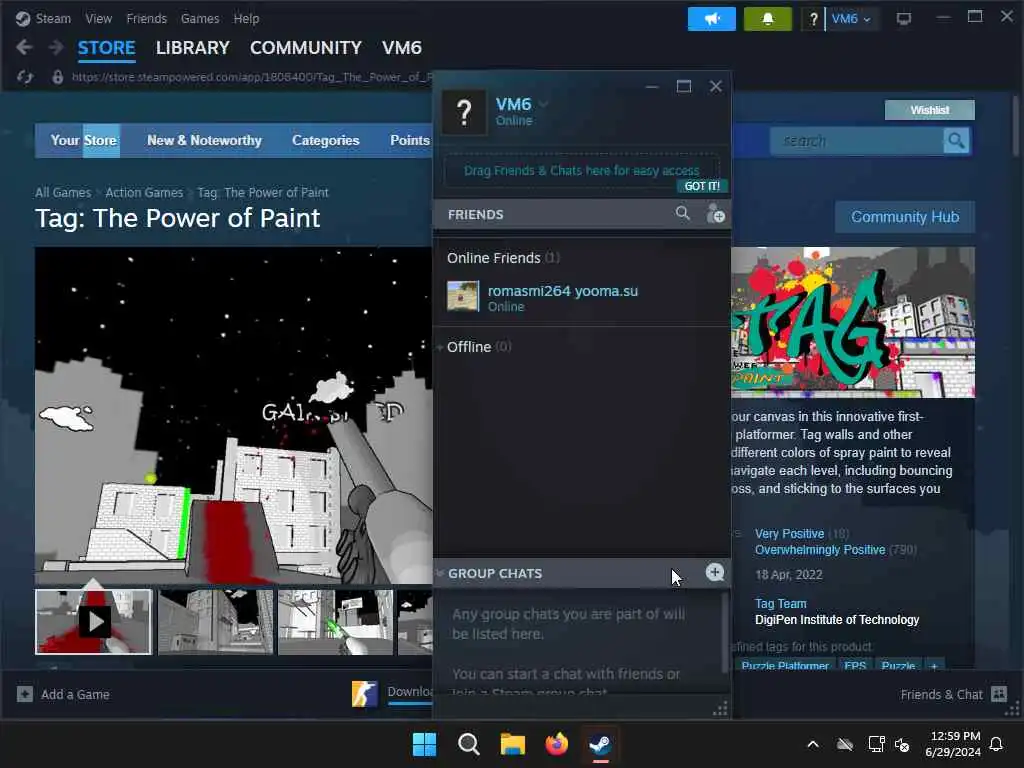Open Windows Start menu

point(424,744)
